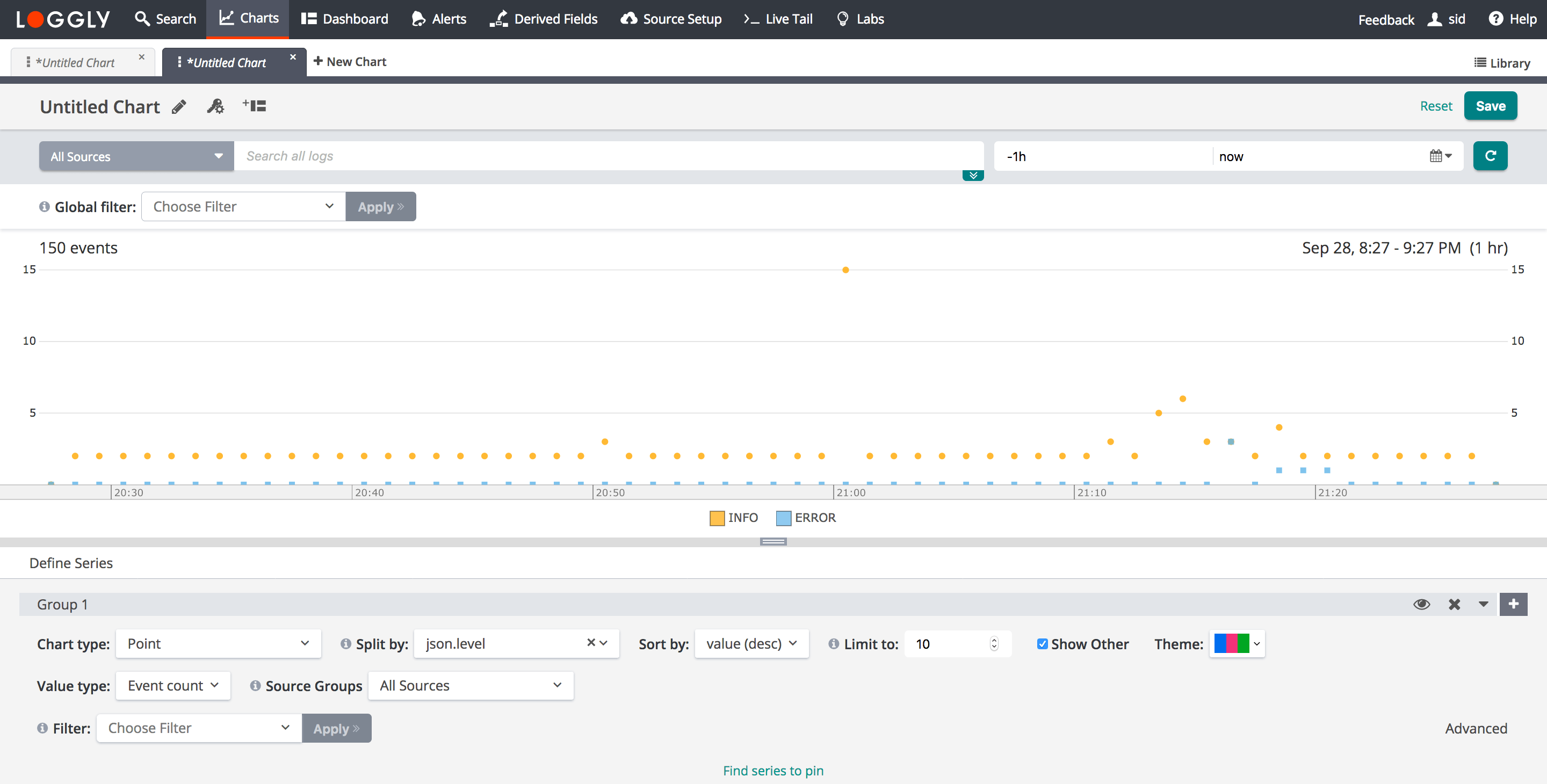
Task: Toggle INFO series in chart legend
Action: click(x=734, y=518)
